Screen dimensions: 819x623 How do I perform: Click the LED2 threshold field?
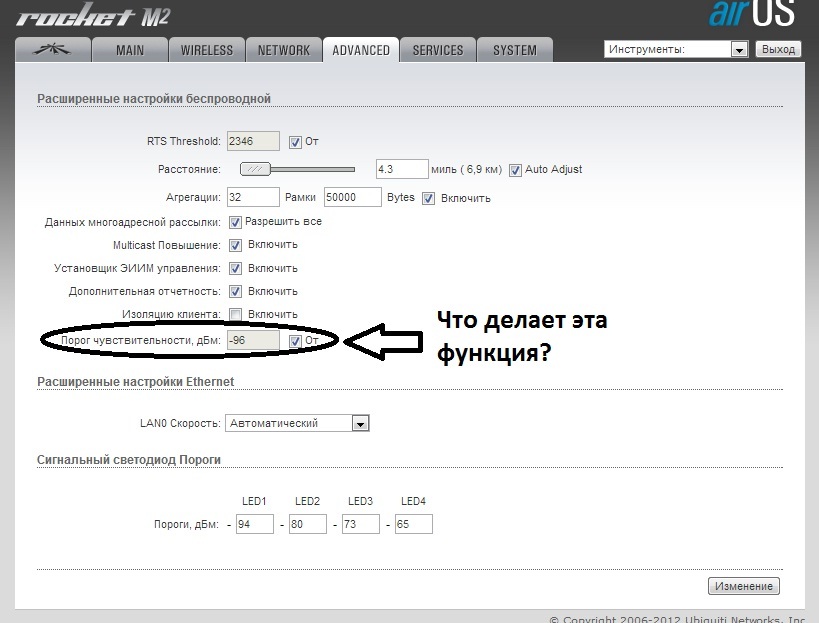pos(308,524)
